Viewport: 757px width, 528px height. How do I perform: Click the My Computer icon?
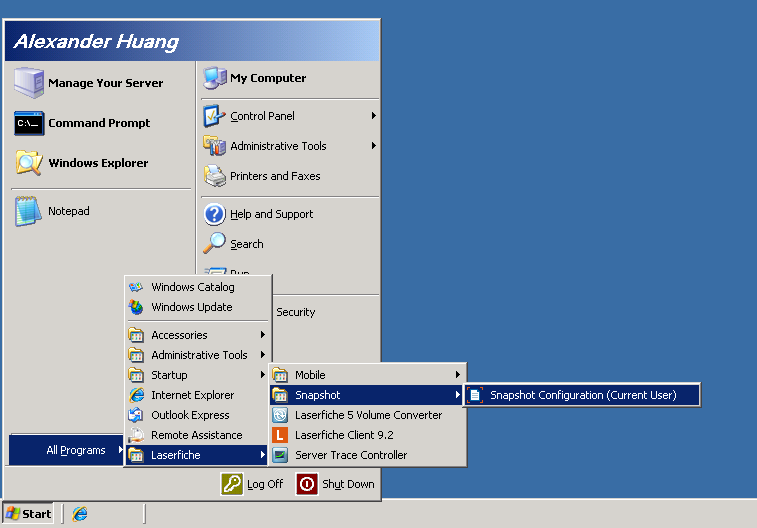pos(215,78)
